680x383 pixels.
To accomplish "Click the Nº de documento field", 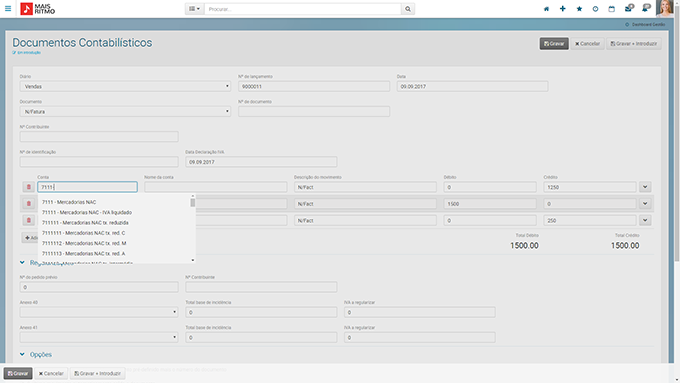I will (314, 111).
